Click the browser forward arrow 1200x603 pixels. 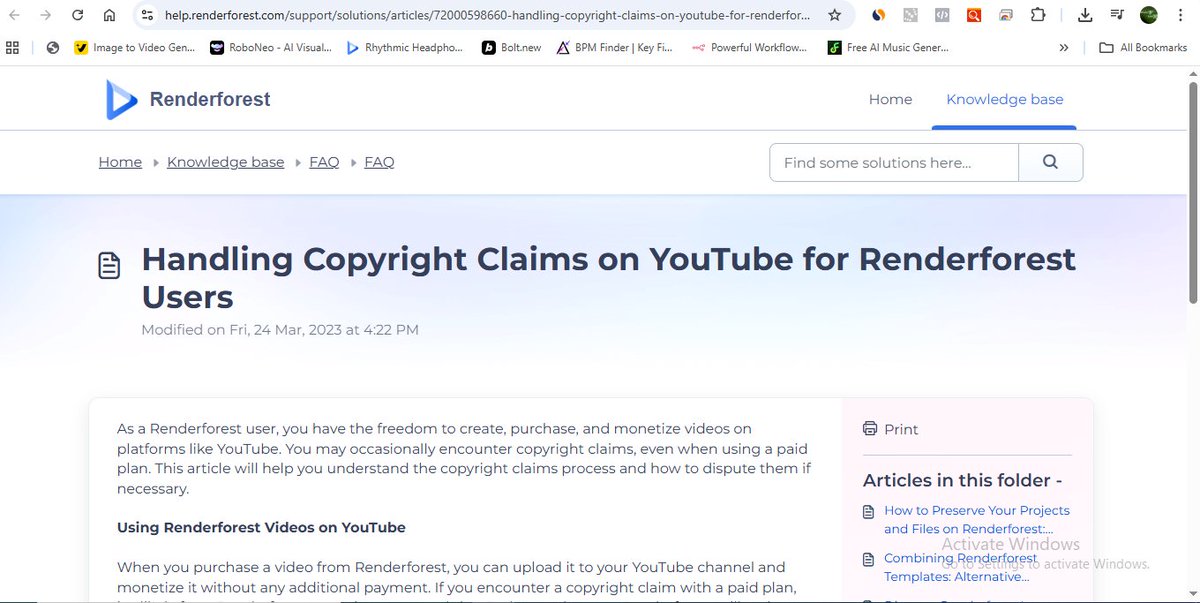(47, 15)
